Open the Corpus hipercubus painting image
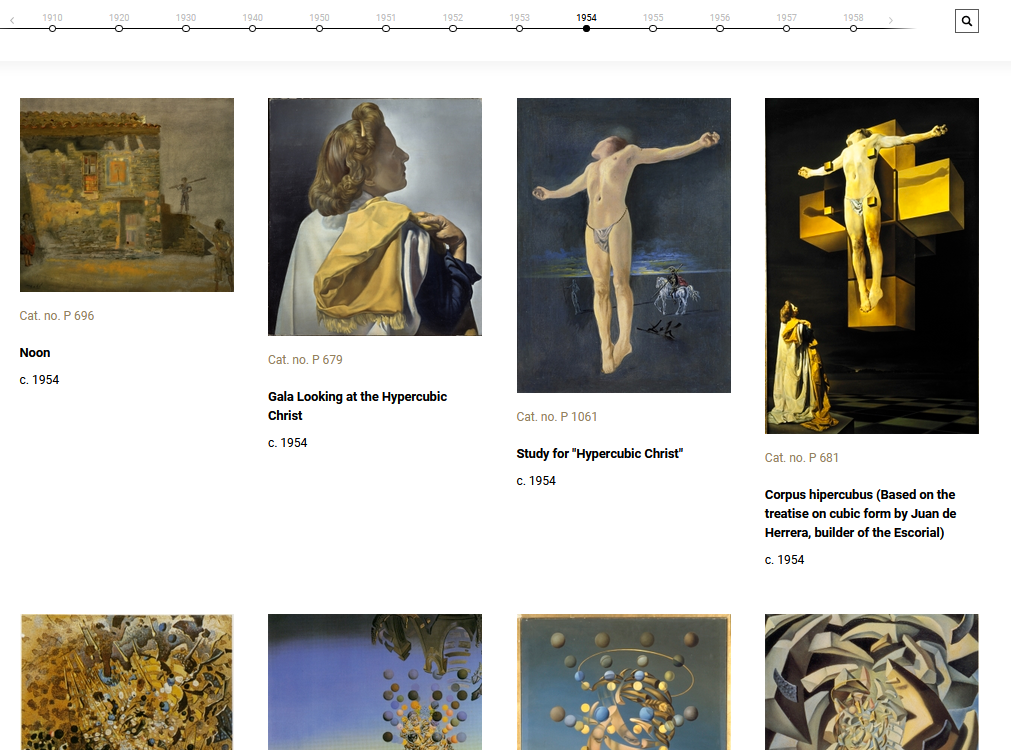The image size is (1011, 750). click(872, 266)
